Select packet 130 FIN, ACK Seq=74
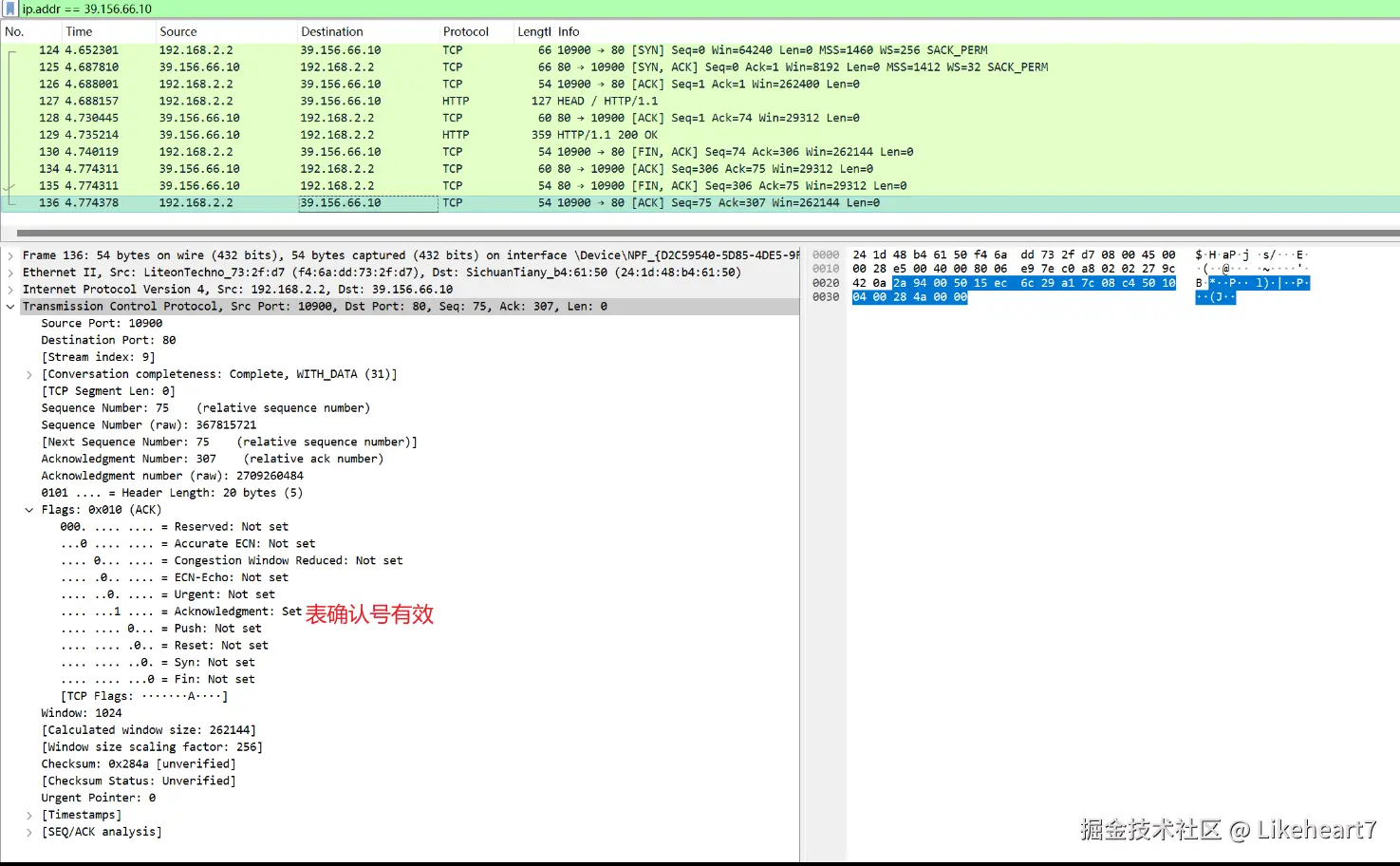Image resolution: width=1400 pixels, height=866 pixels. 700,152
